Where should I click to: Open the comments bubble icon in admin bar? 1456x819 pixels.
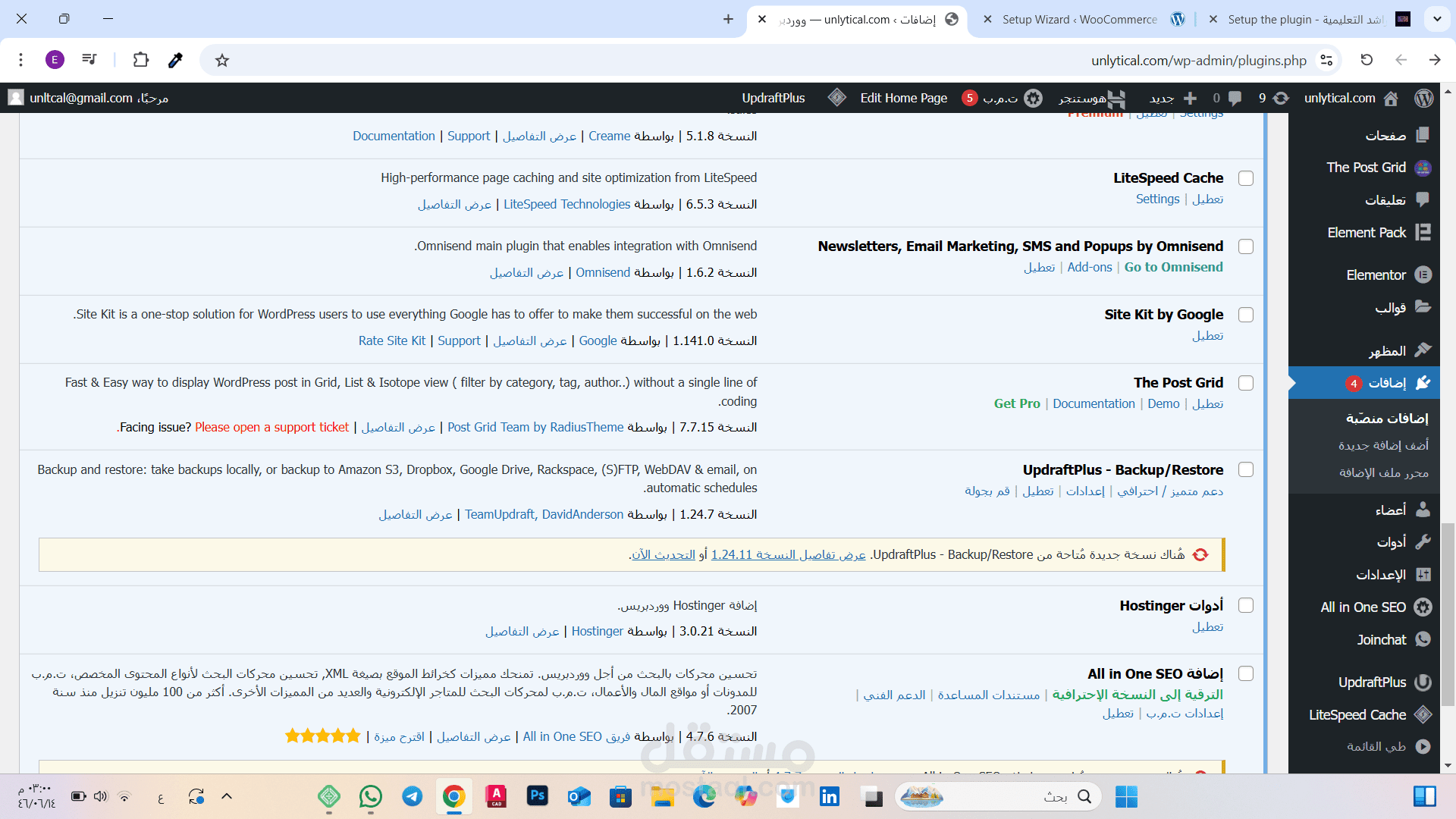(1235, 98)
